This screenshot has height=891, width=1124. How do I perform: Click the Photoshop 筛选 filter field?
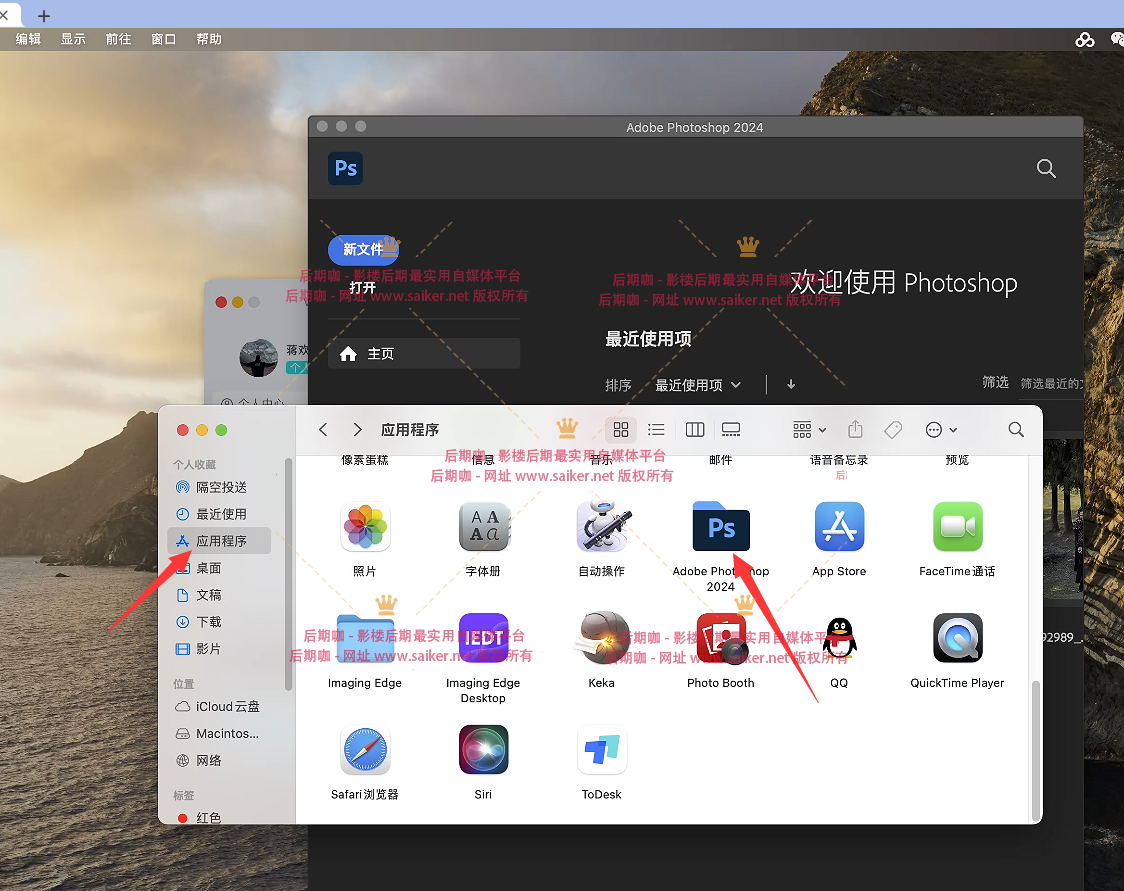(1051, 383)
